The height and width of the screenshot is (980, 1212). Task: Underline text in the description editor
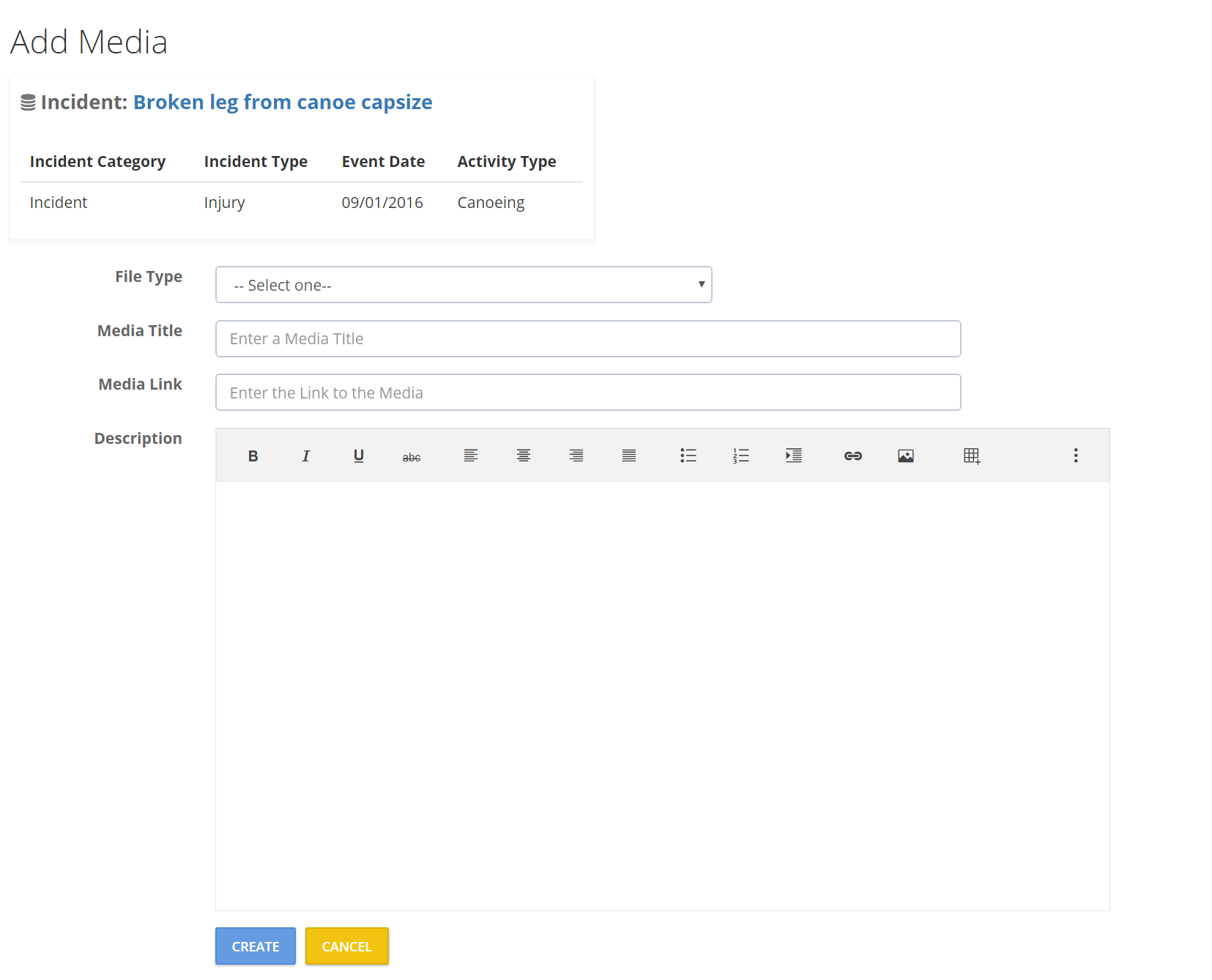click(x=359, y=456)
